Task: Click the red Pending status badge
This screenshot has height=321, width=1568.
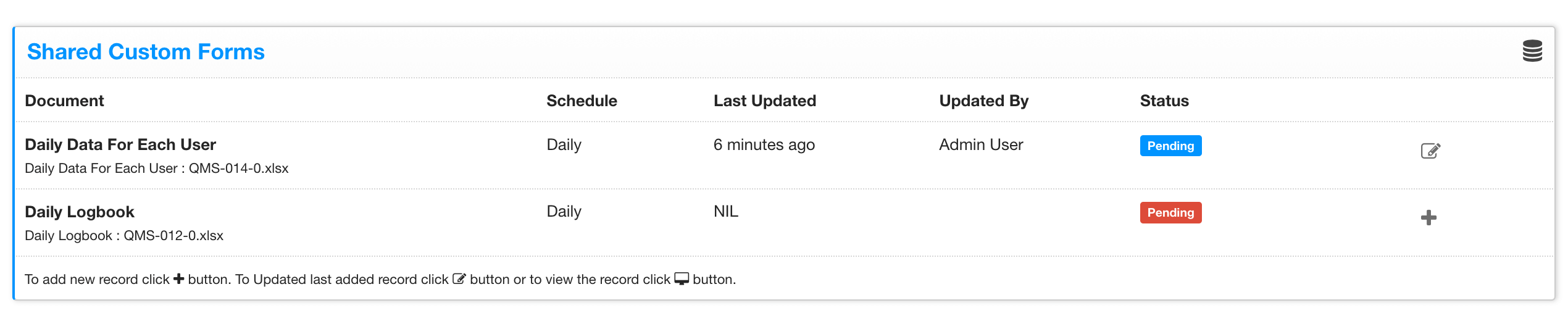Action: click(1170, 213)
